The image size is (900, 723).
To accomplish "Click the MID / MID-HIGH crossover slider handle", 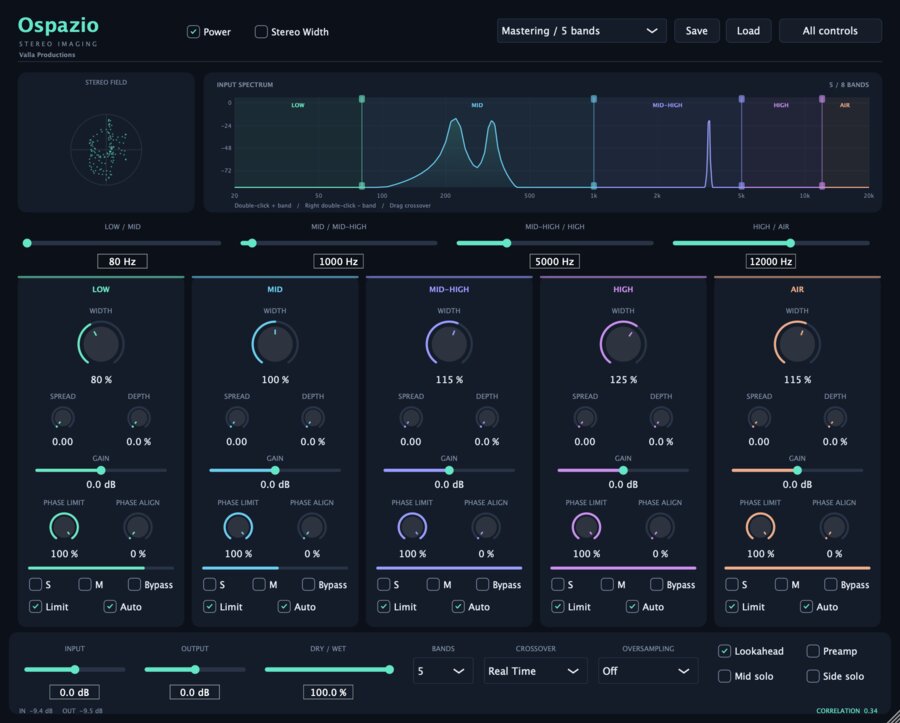I will (252, 243).
